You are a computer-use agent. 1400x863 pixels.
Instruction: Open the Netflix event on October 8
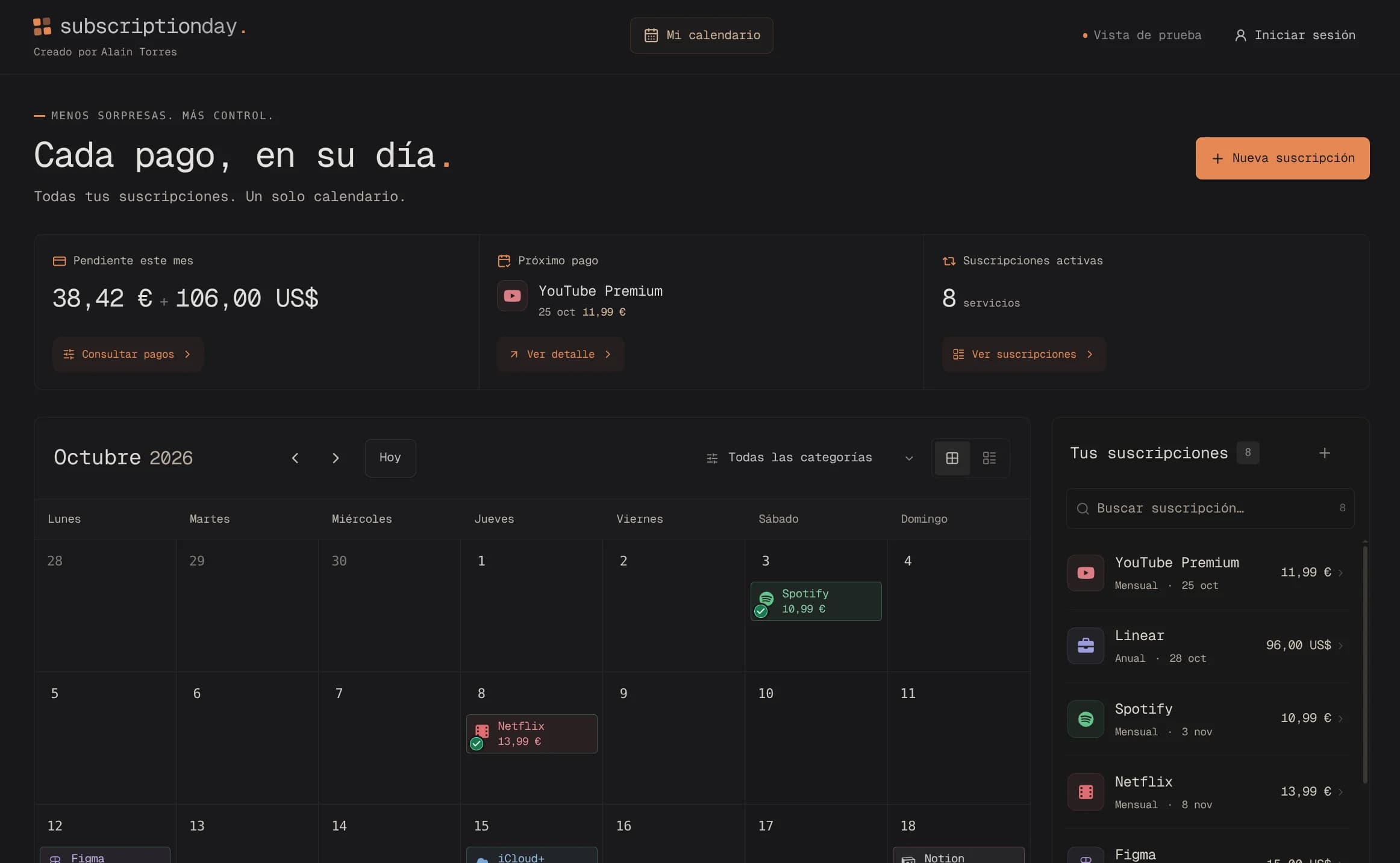point(531,734)
